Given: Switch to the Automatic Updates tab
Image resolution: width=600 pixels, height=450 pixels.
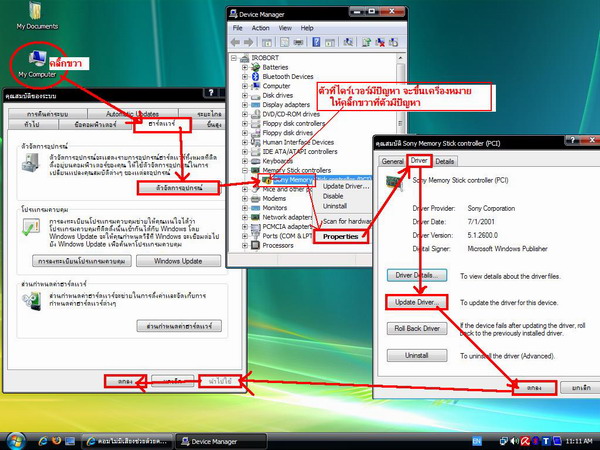Looking at the screenshot, I should coord(132,114).
